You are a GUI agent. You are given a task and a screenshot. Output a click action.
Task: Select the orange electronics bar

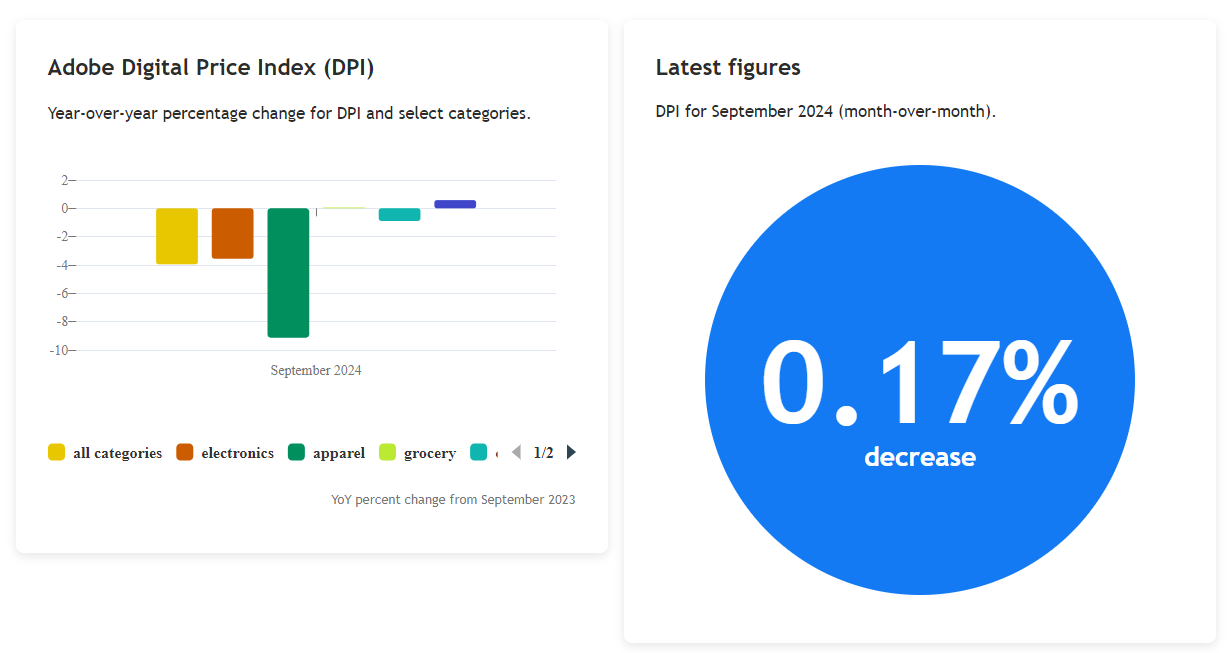[x=233, y=233]
